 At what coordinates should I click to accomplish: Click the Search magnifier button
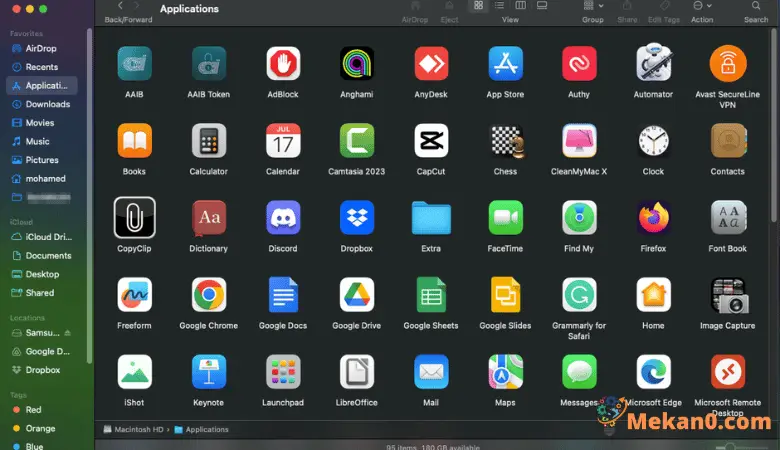point(756,5)
